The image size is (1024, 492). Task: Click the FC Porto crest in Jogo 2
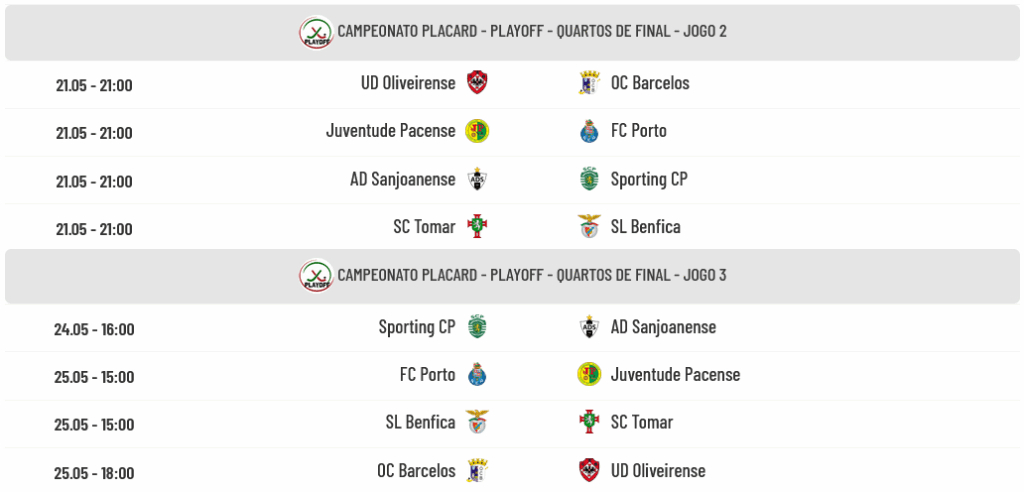coord(589,131)
